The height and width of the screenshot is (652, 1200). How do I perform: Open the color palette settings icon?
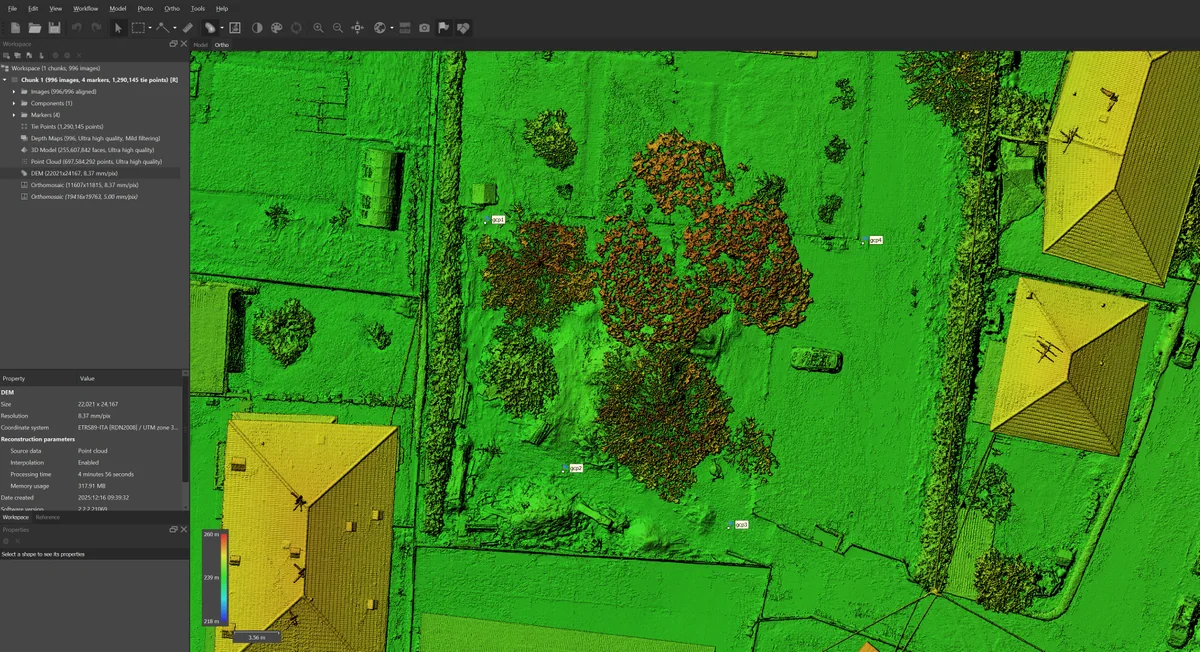point(277,28)
